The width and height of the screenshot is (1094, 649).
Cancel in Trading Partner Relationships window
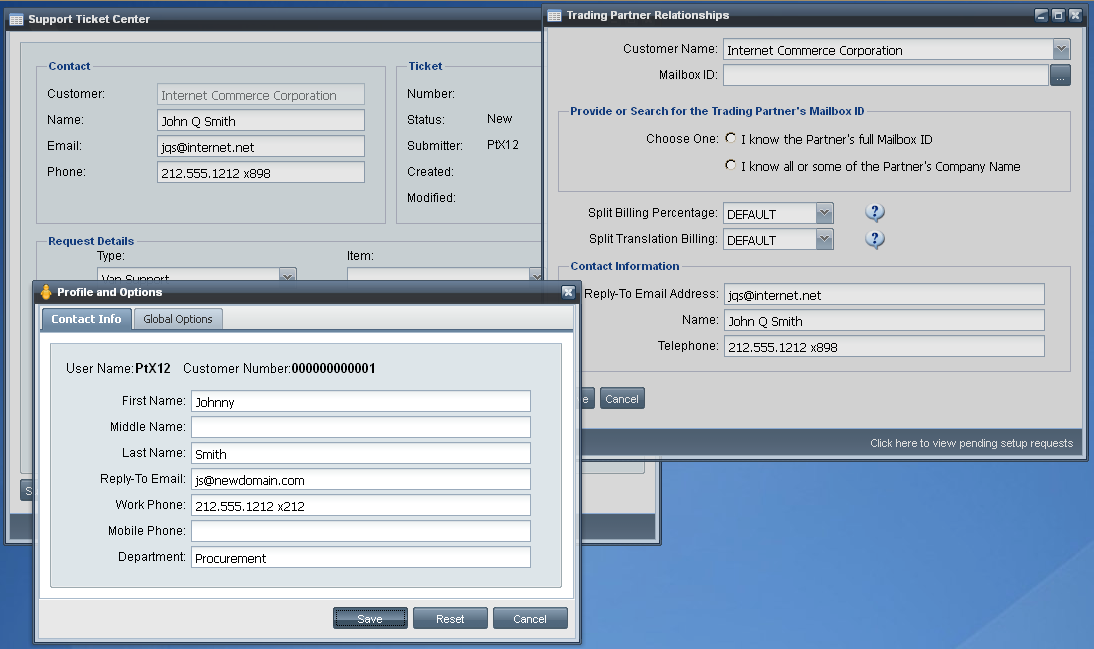pos(622,398)
